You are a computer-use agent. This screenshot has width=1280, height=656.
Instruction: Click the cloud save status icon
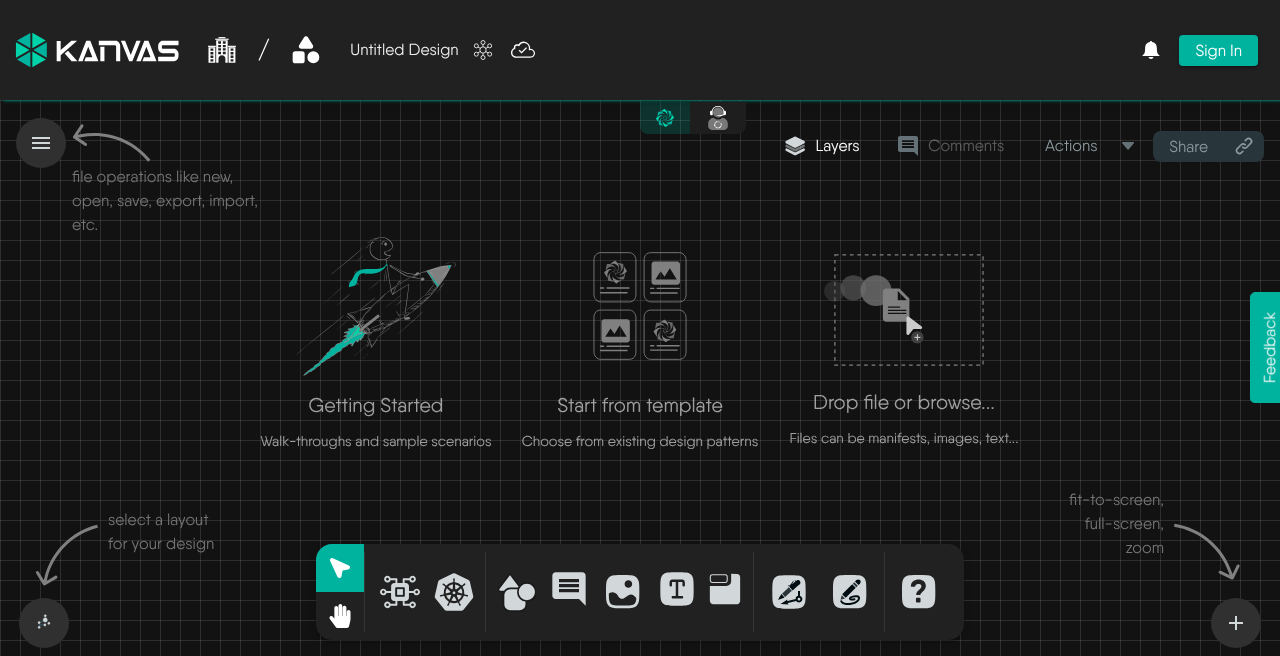tap(523, 50)
